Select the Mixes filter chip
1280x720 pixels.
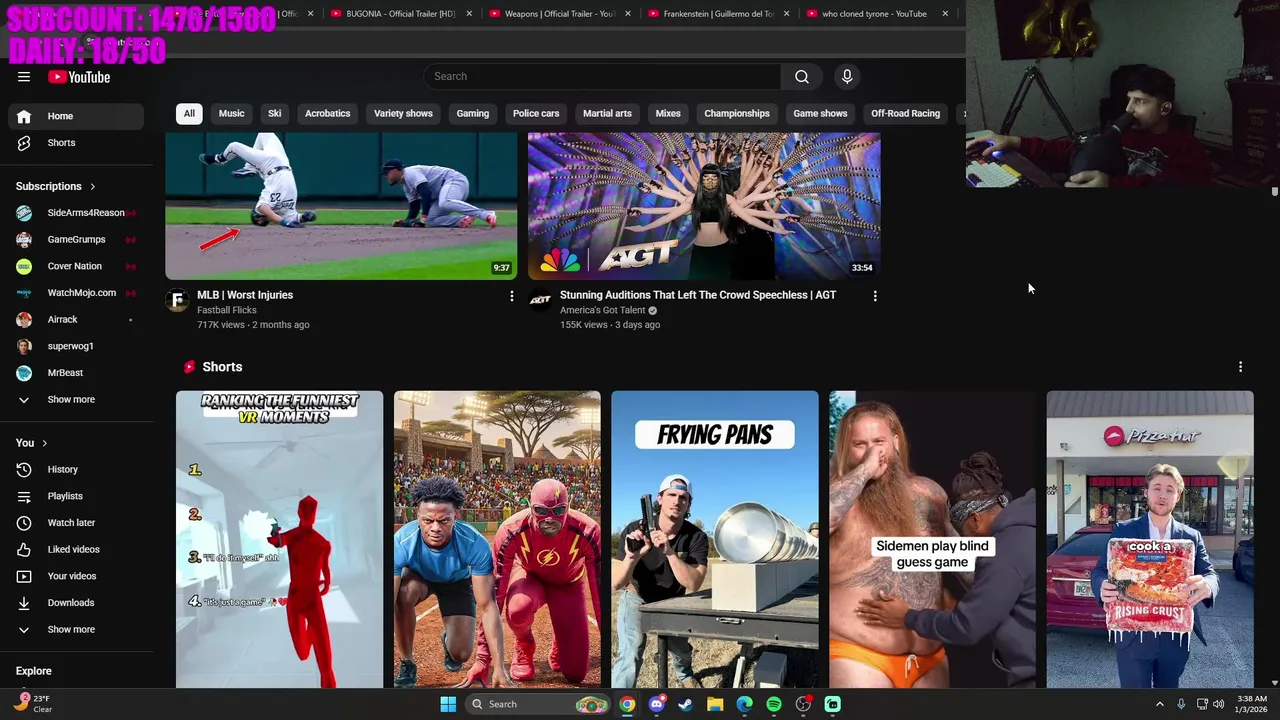668,113
